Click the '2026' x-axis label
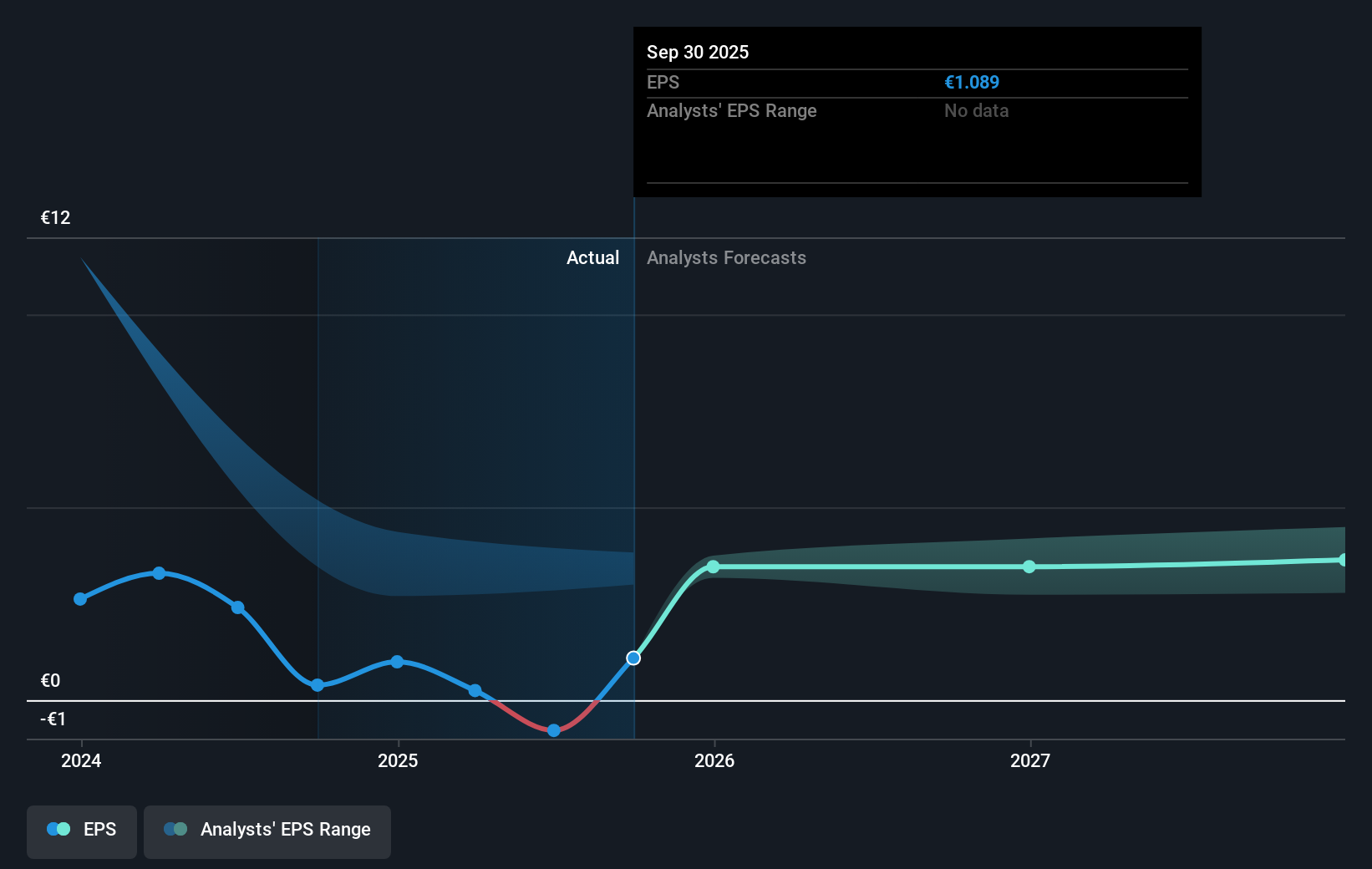1372x869 pixels. pos(714,760)
